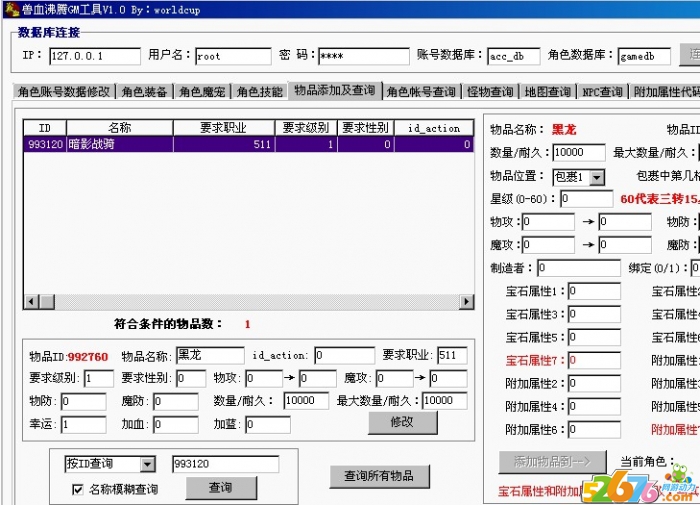Screen dimensions: 700x505
Task: Focus the 幸运 input field
Action: (83, 425)
